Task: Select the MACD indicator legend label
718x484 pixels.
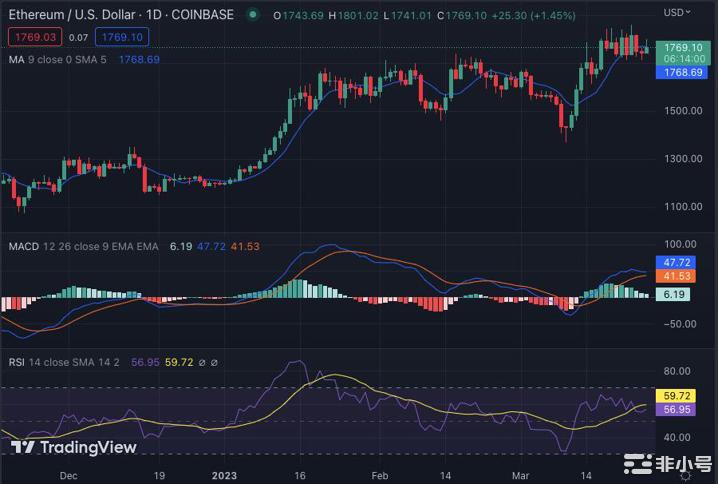Action: coord(24,245)
